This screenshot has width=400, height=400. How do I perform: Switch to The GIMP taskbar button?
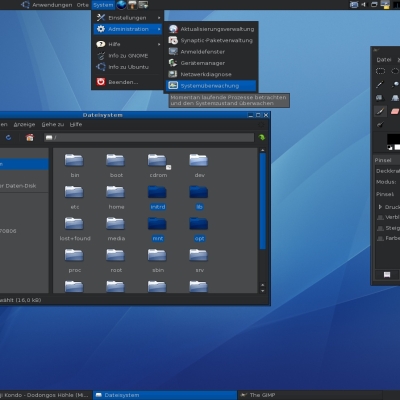point(311,395)
